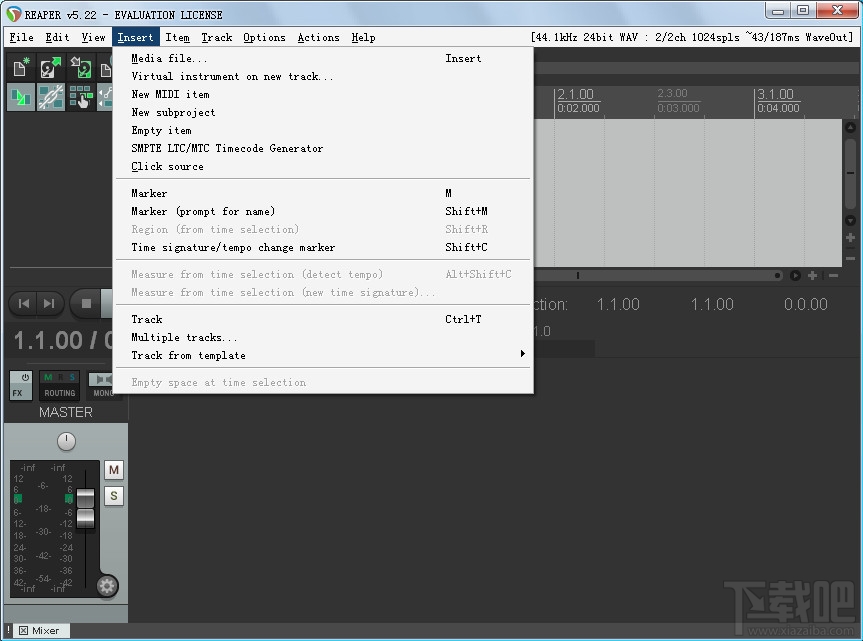The width and height of the screenshot is (863, 641).
Task: Click docker exclamation menu icon
Action: [x=8, y=630]
